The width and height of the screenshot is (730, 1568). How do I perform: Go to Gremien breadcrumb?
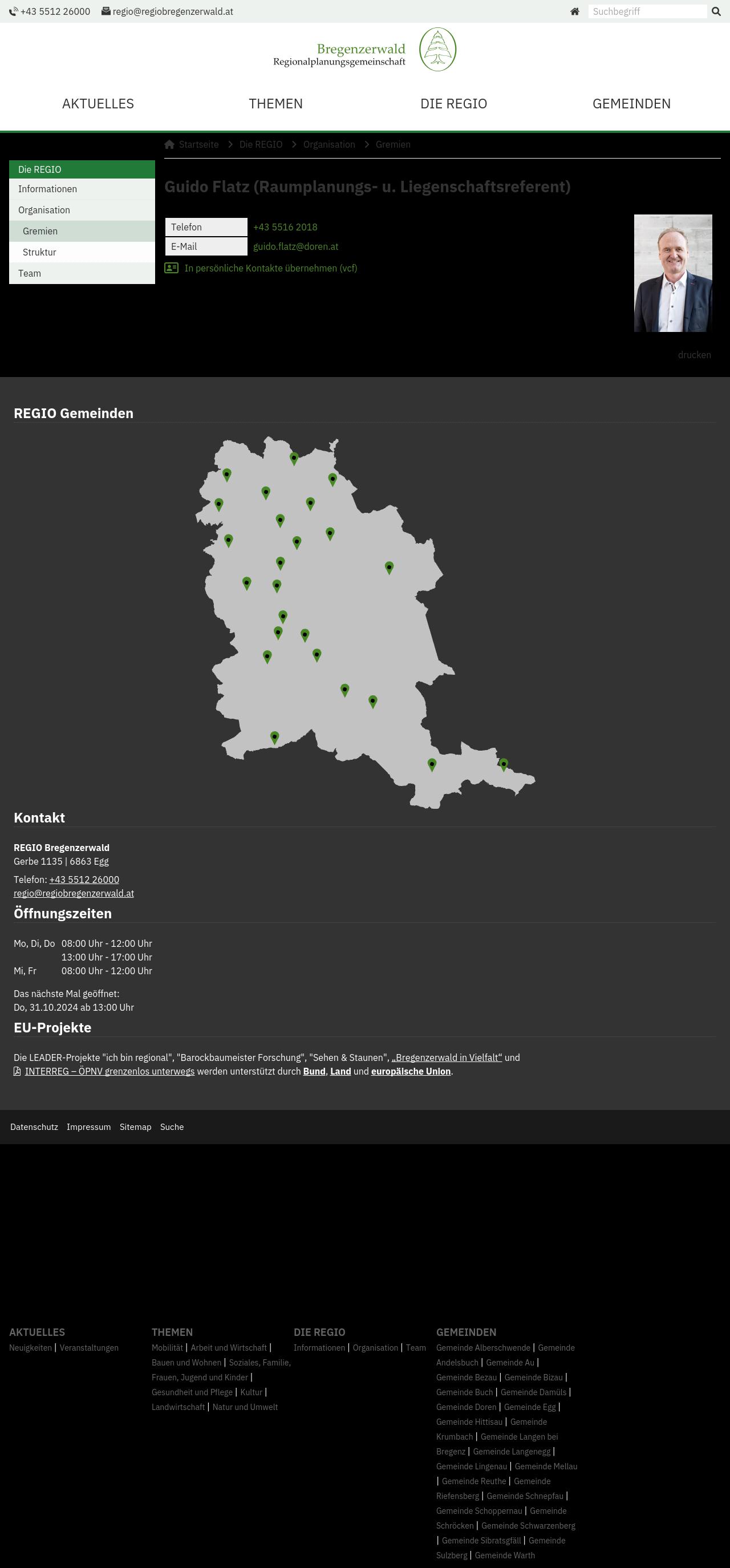pyautogui.click(x=393, y=144)
